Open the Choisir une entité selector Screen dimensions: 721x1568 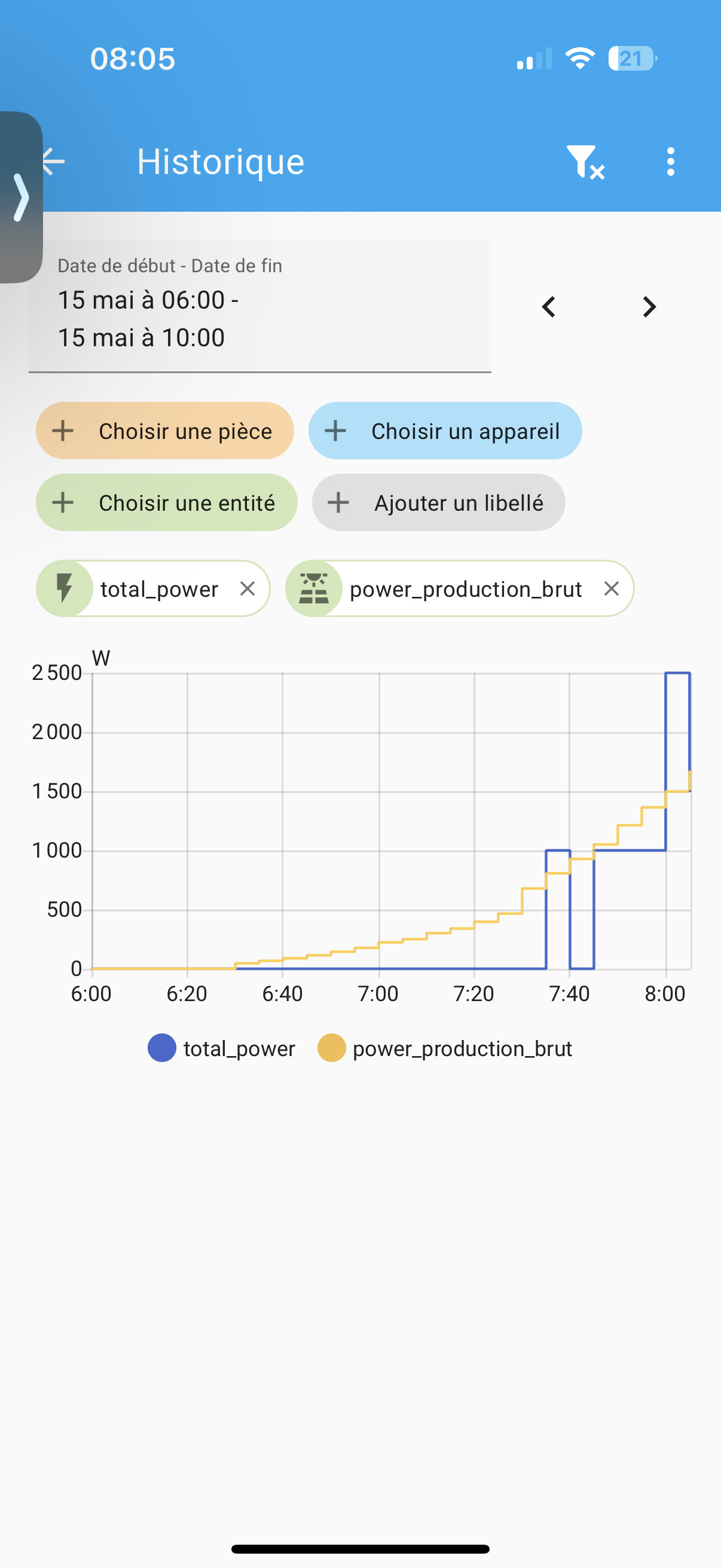(x=166, y=503)
